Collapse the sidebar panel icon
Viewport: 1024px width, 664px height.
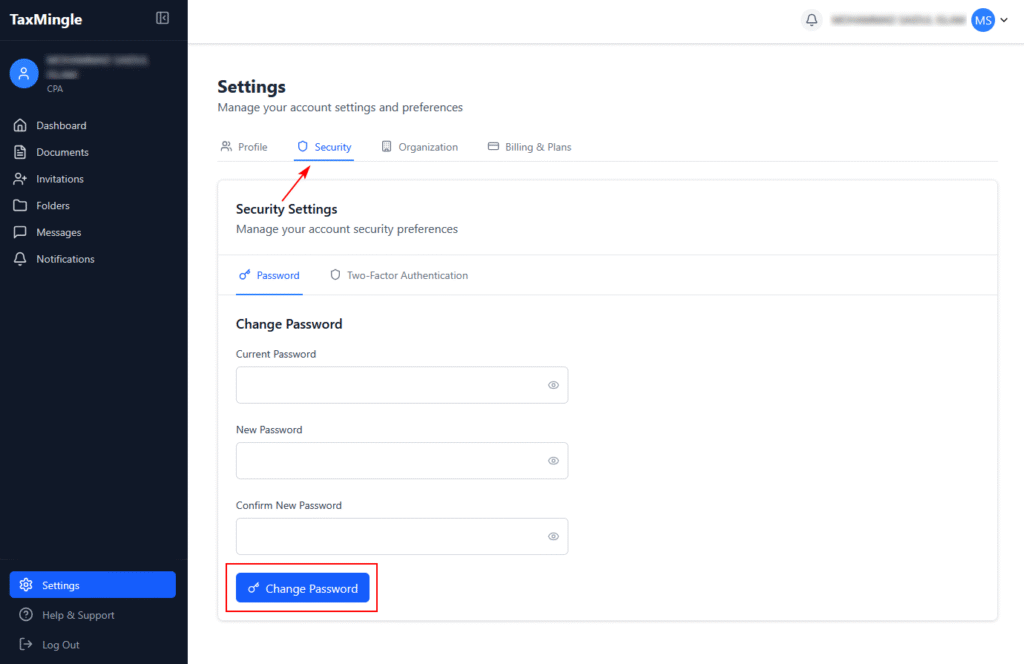tap(163, 18)
